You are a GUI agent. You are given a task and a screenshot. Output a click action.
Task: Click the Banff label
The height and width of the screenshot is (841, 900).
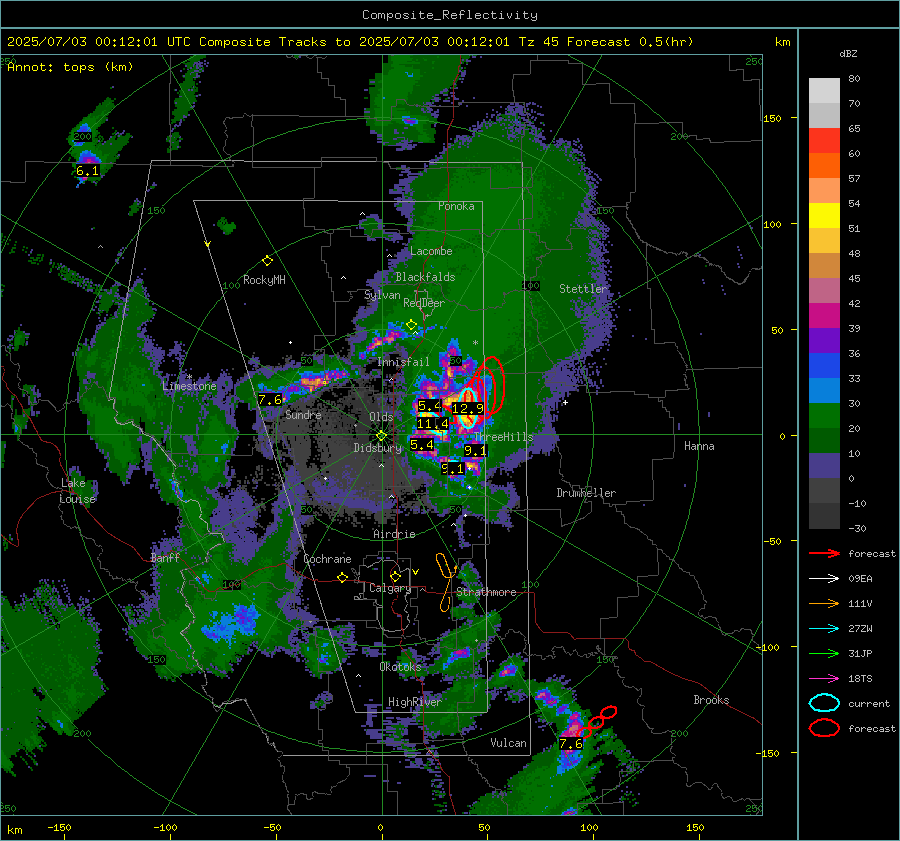pos(165,558)
